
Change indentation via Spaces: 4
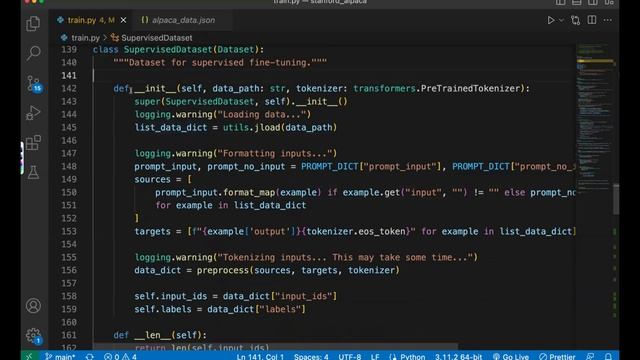[x=311, y=356]
